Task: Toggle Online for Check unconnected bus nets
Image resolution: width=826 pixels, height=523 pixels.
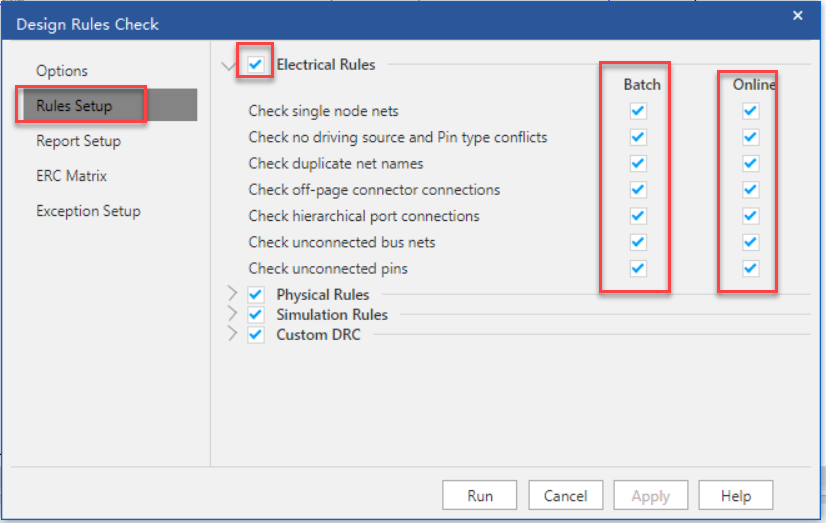Action: (x=750, y=242)
